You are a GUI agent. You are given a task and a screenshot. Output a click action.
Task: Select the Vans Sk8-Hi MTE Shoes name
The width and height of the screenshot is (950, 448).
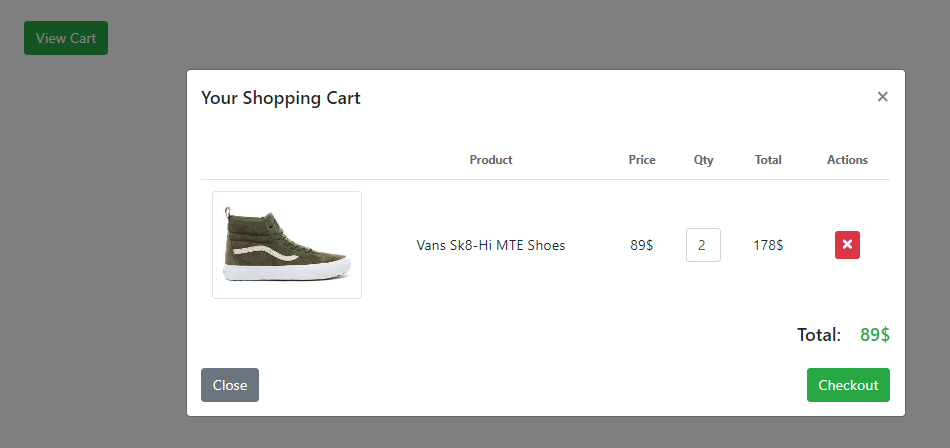pyautogui.click(x=491, y=245)
